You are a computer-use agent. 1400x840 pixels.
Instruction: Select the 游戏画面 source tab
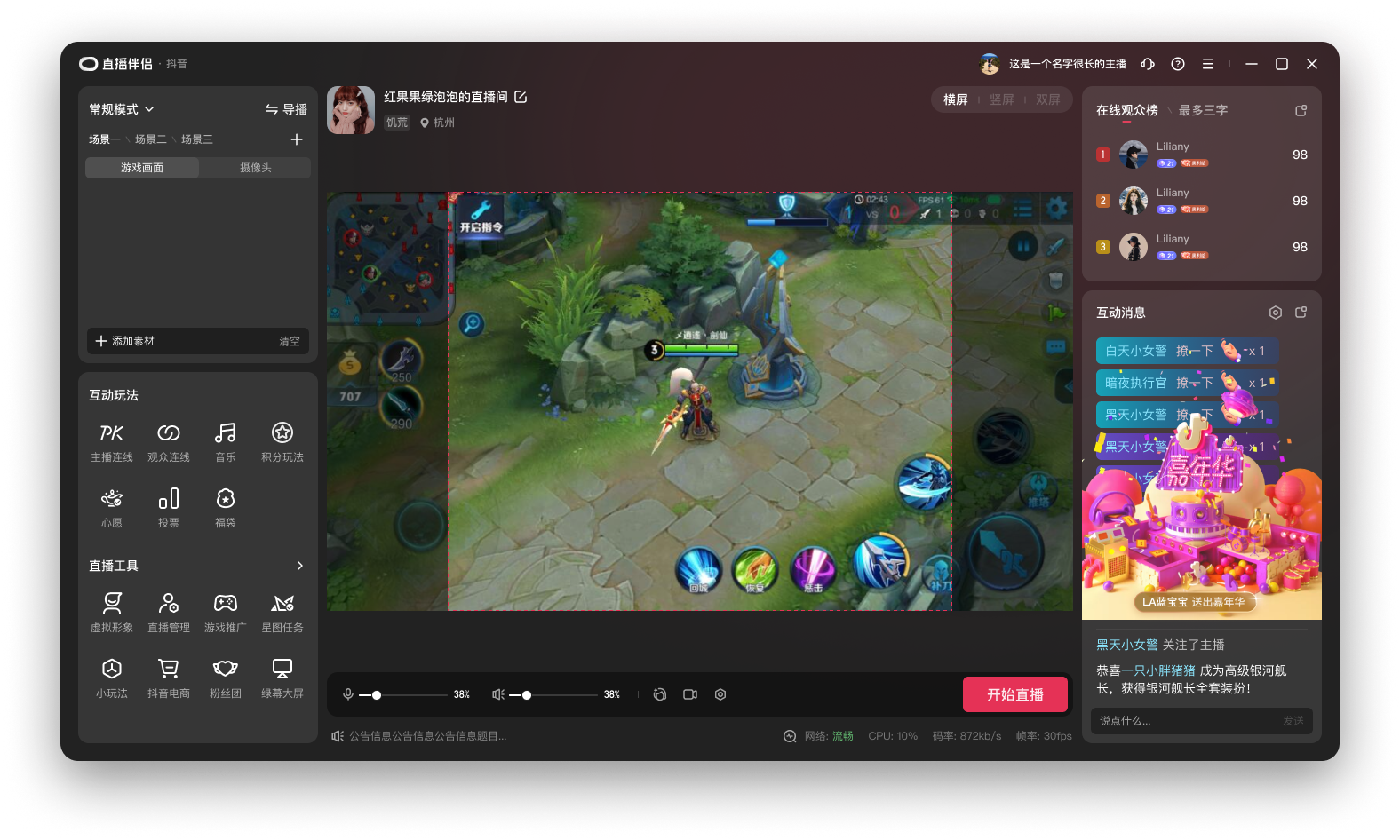coord(142,168)
